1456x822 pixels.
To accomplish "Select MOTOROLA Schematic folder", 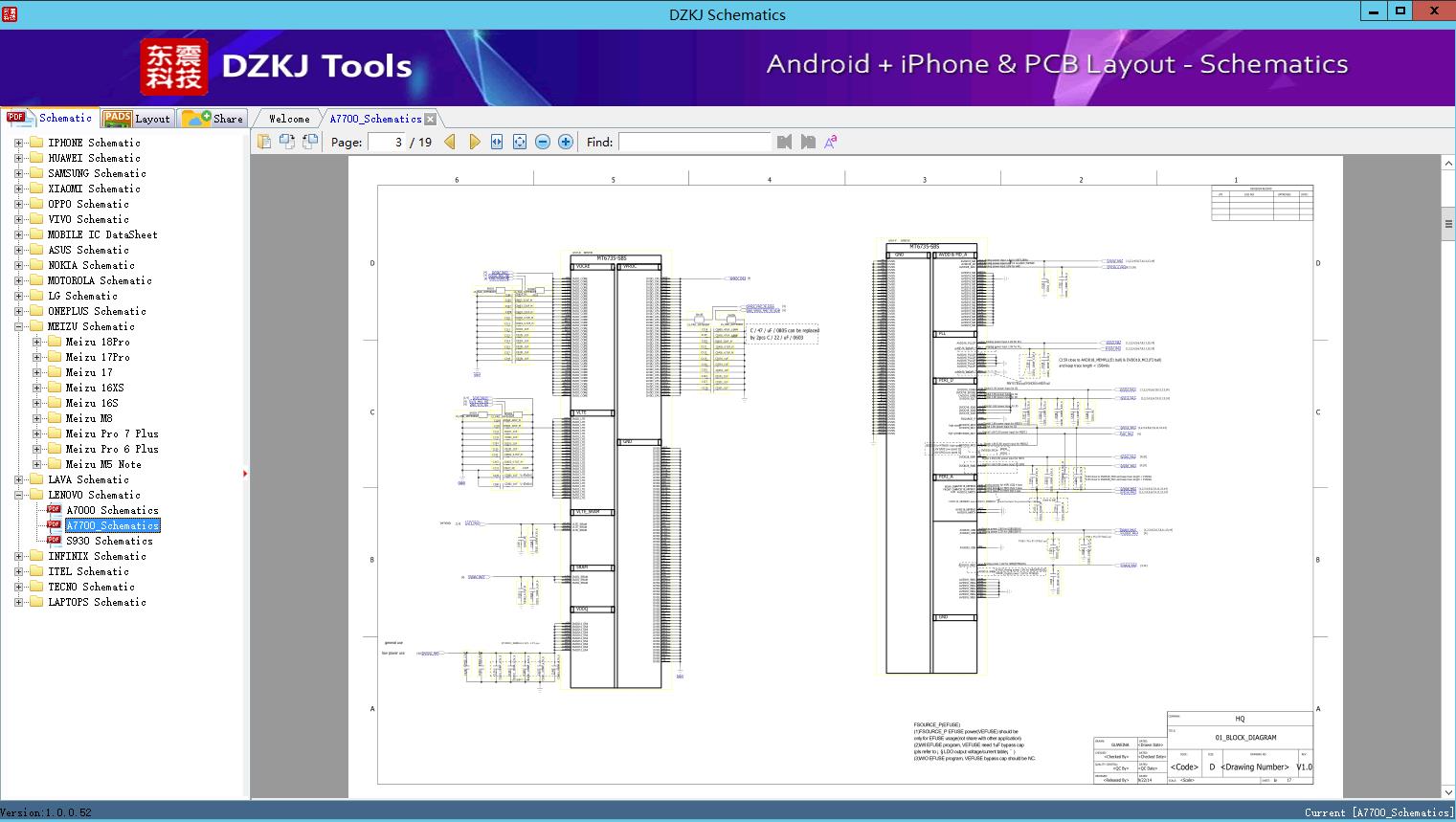I will pyautogui.click(x=100, y=280).
